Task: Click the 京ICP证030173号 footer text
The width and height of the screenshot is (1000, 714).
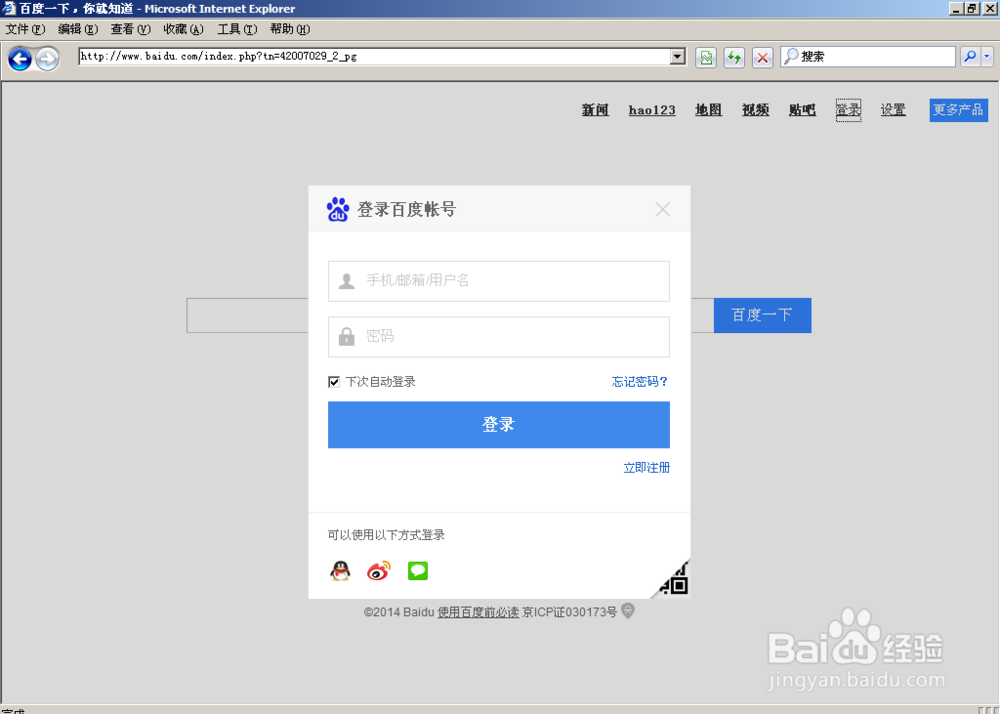Action: (570, 613)
